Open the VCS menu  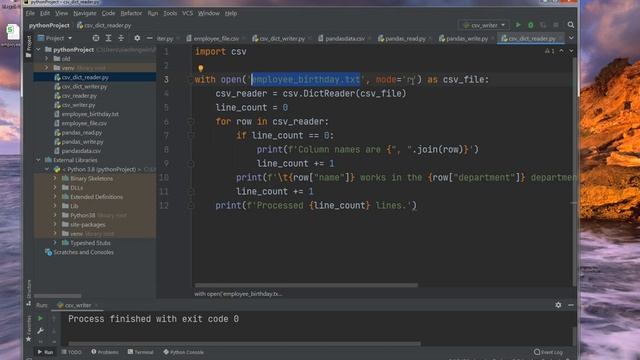[187, 13]
